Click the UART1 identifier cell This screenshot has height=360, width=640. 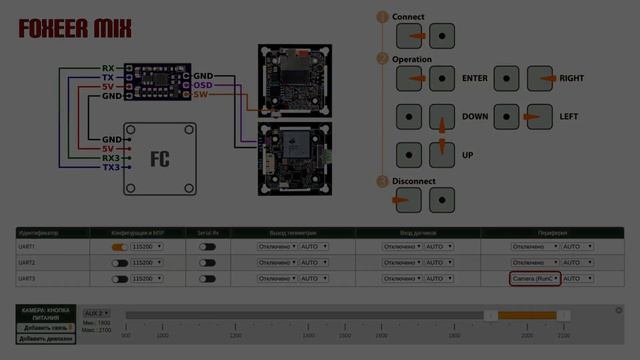(53, 247)
